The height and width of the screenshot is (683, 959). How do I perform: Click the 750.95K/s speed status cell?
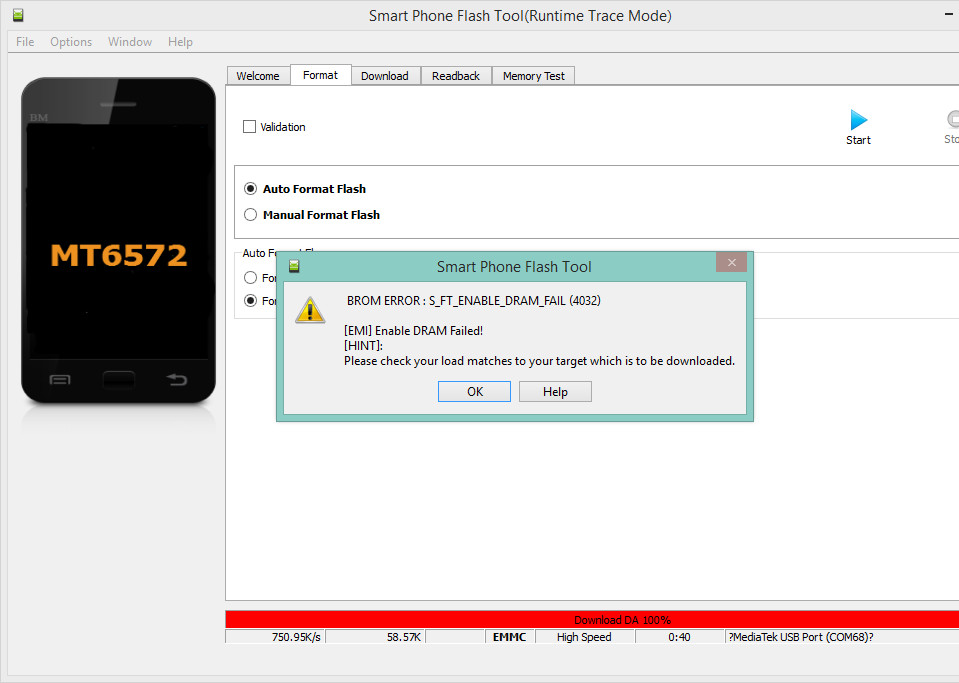pos(275,637)
